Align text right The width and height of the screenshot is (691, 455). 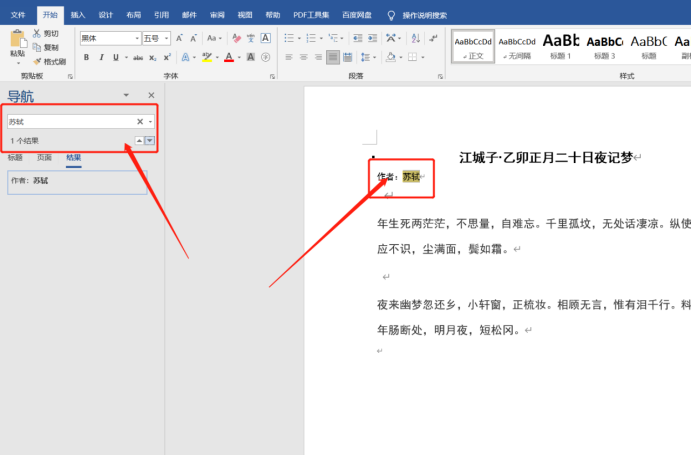318,57
